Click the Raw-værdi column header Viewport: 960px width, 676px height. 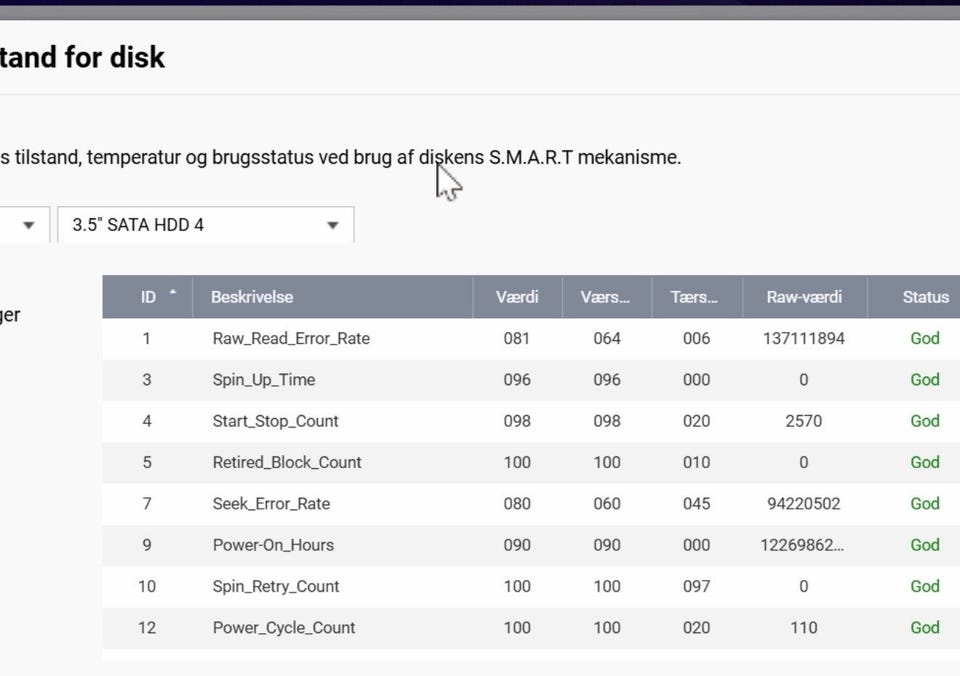pos(804,297)
